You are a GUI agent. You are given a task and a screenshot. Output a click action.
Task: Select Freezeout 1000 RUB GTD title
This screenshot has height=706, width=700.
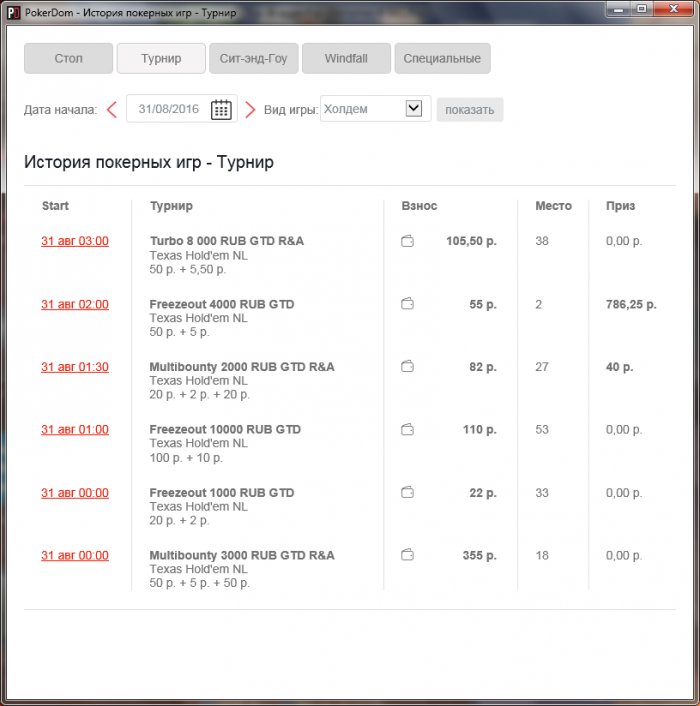pos(221,492)
